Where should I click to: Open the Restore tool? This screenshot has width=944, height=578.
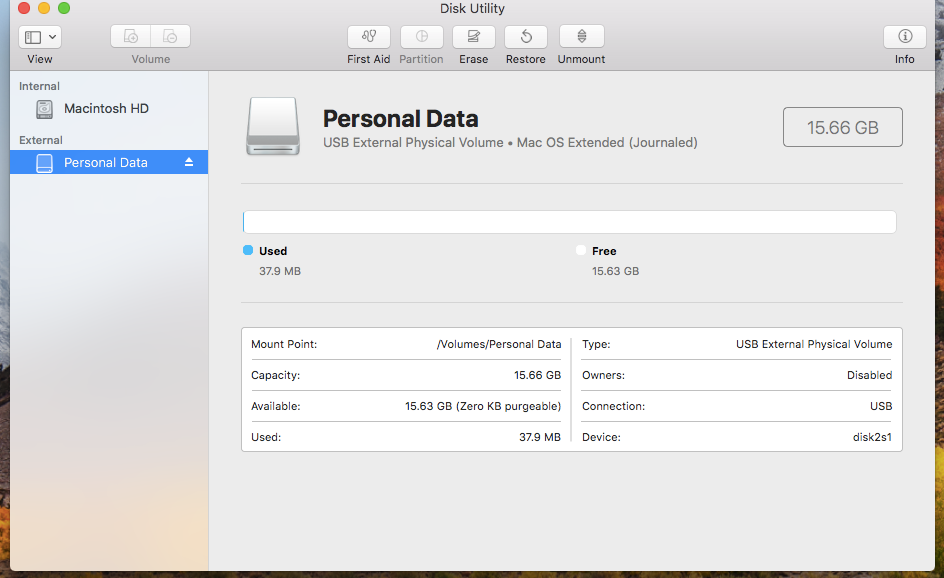pyautogui.click(x=526, y=37)
